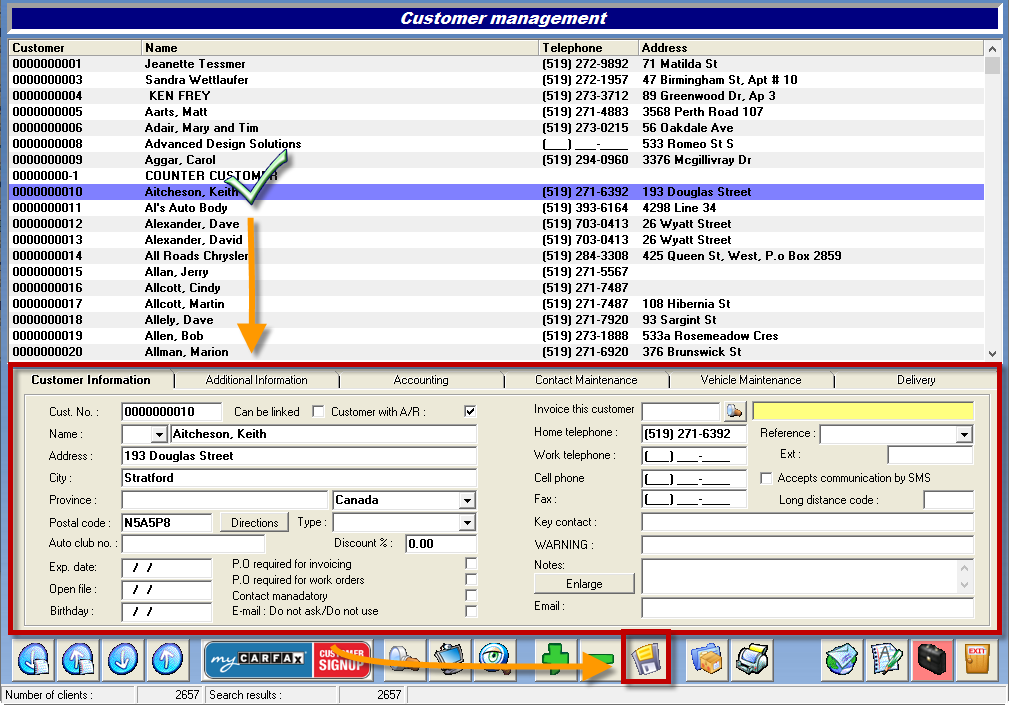
Task: Click the computer monitor toolbar icon
Action: (x=449, y=659)
